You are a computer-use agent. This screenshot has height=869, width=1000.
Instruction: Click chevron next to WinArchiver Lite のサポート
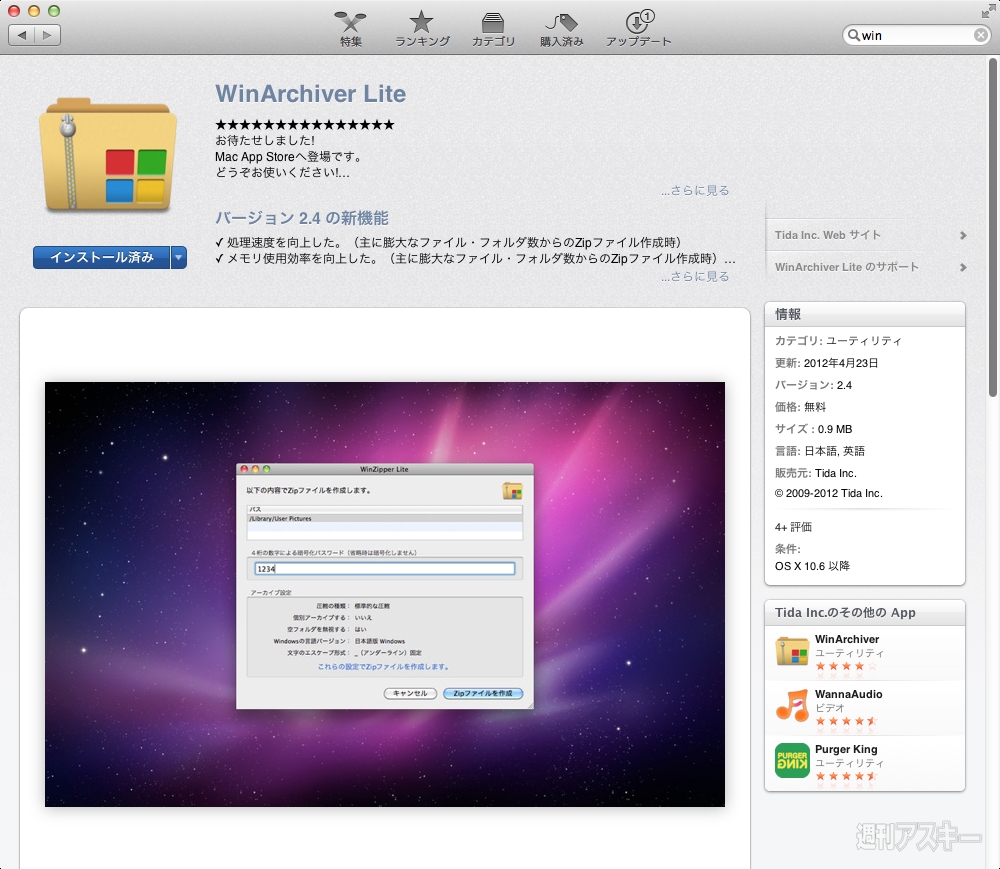pos(963,267)
